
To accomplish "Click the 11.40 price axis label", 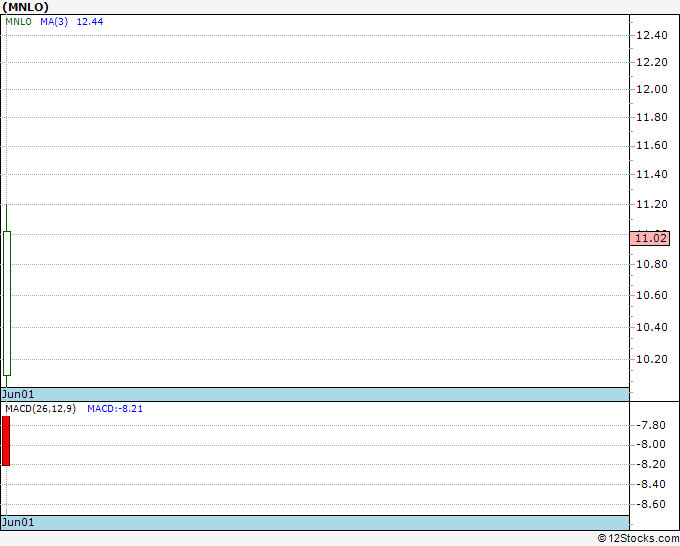I will (652, 174).
